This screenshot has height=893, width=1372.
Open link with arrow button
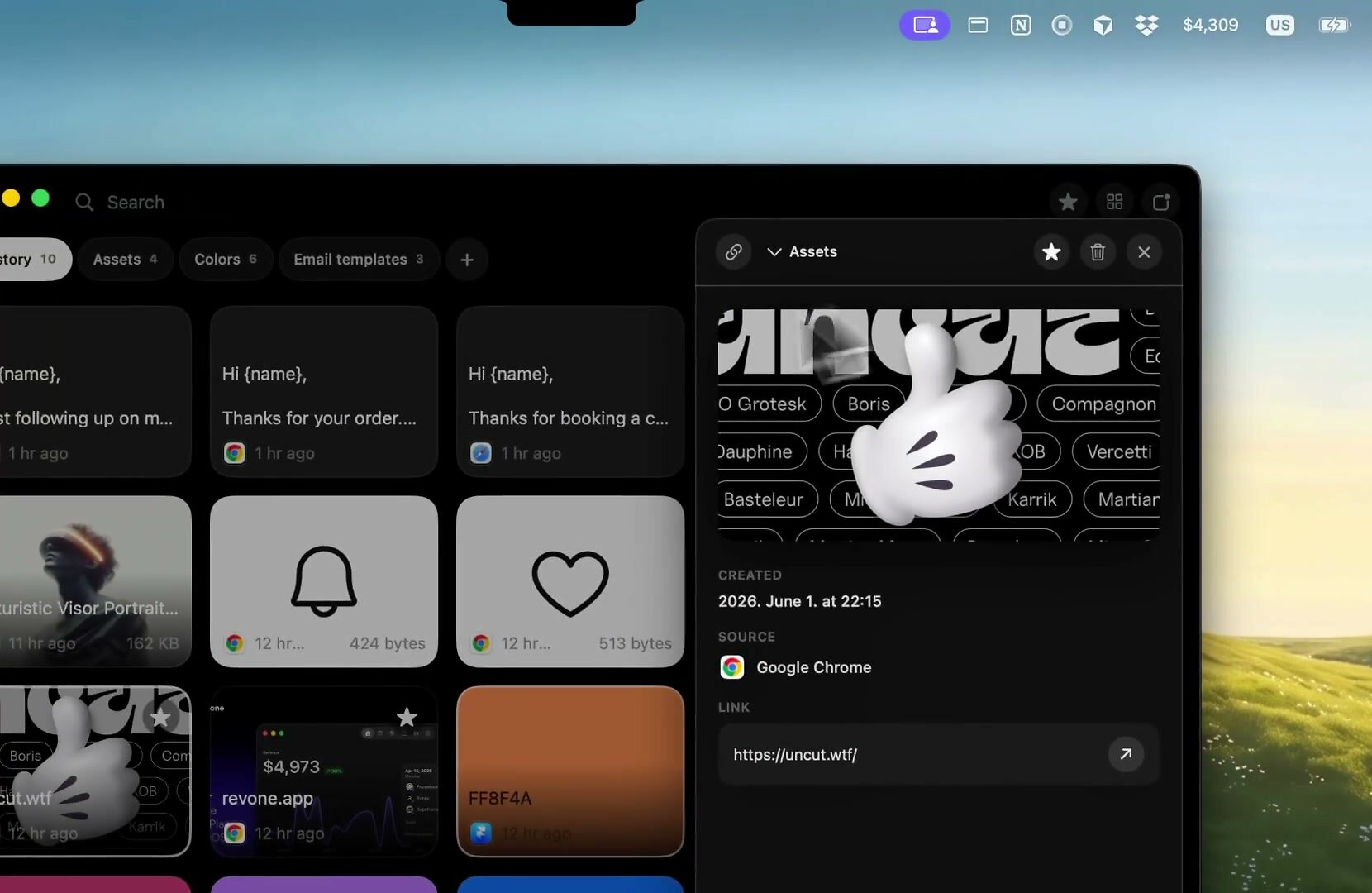pyautogui.click(x=1126, y=754)
